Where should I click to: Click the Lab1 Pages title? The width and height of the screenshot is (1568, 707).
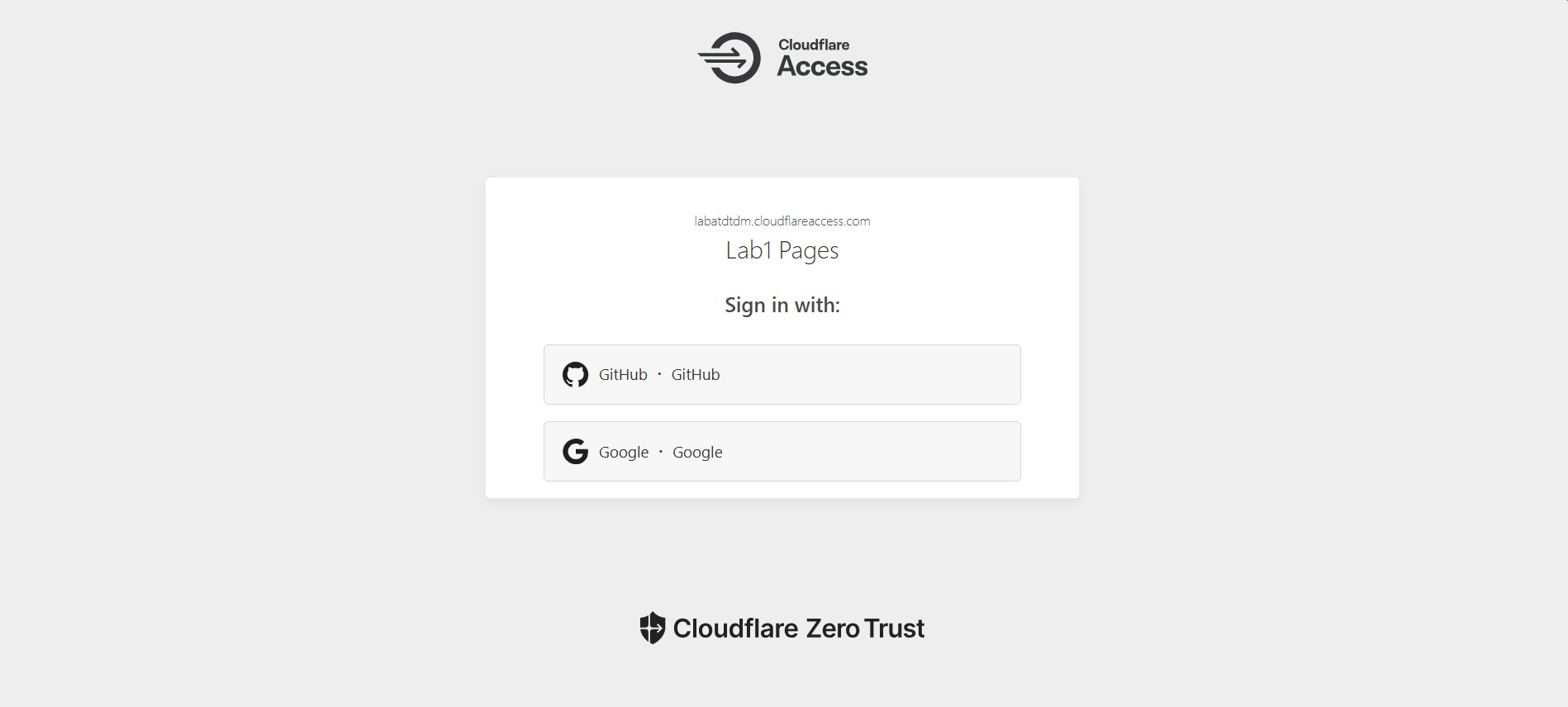point(782,250)
